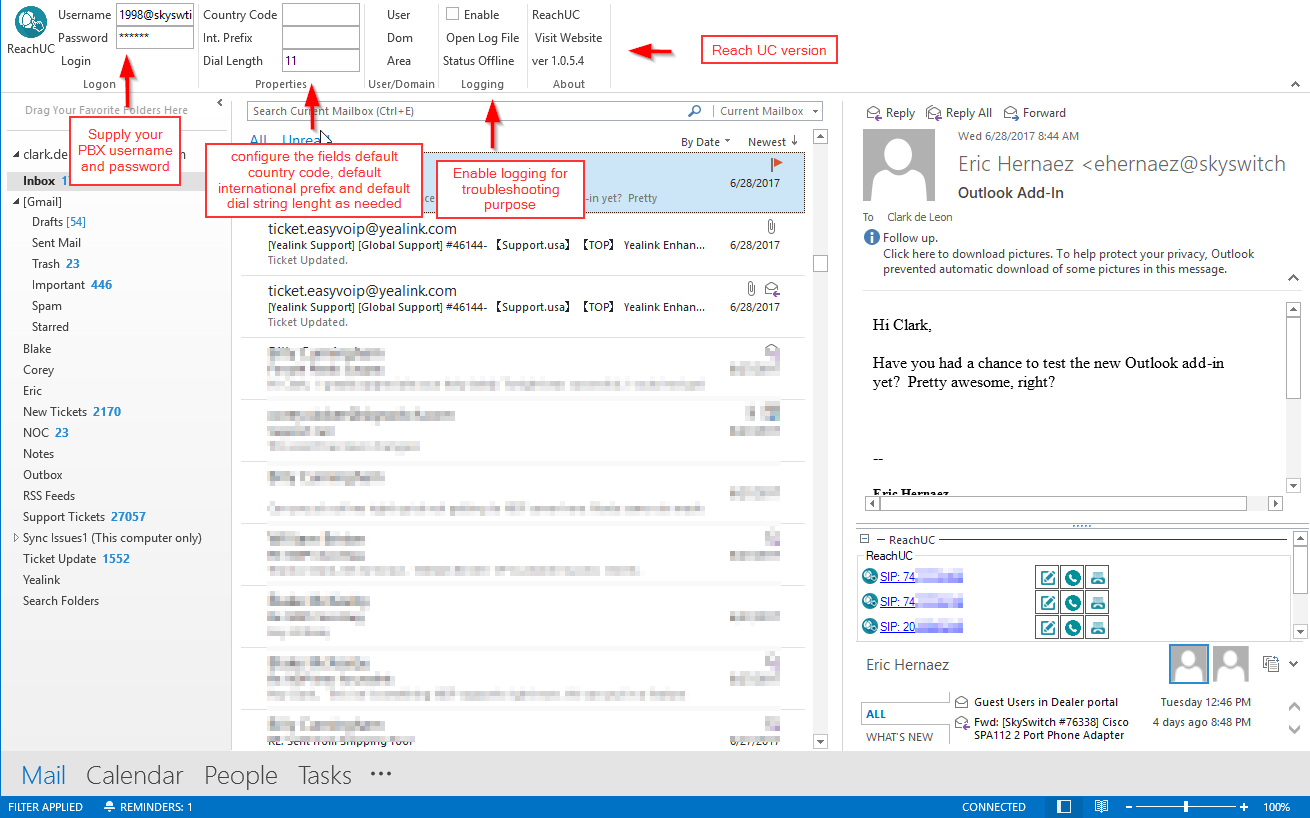Switch to ALL tab in people pane
This screenshot has height=818, width=1310.
[x=876, y=714]
